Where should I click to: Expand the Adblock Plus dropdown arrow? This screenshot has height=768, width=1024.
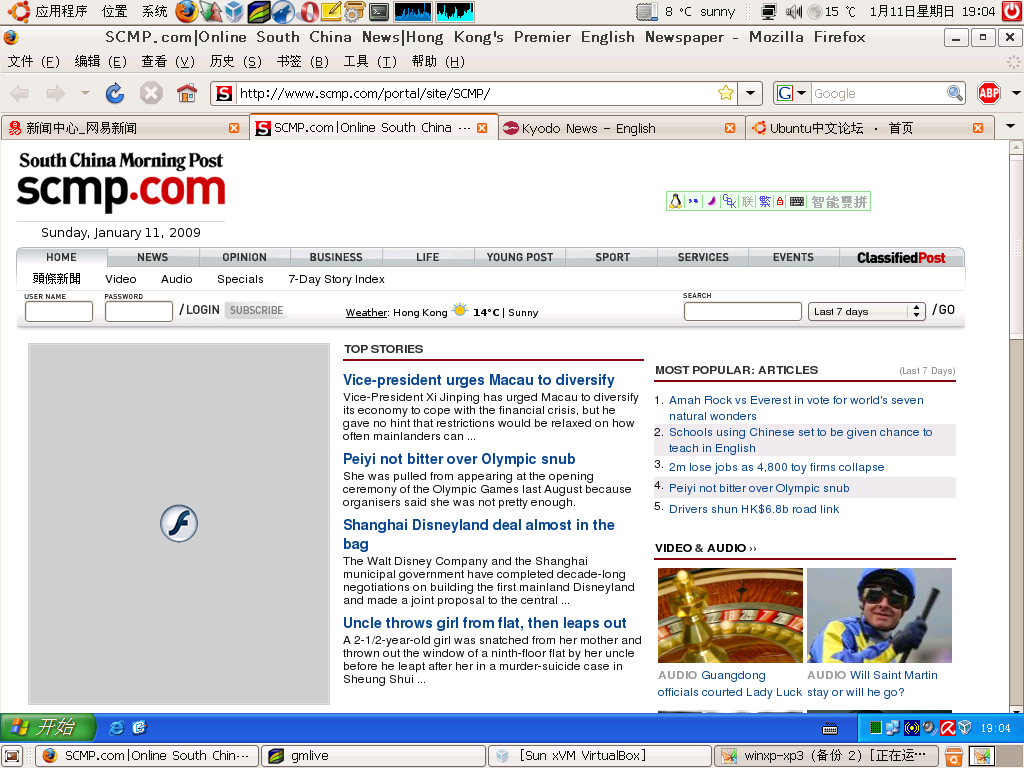(1016, 93)
